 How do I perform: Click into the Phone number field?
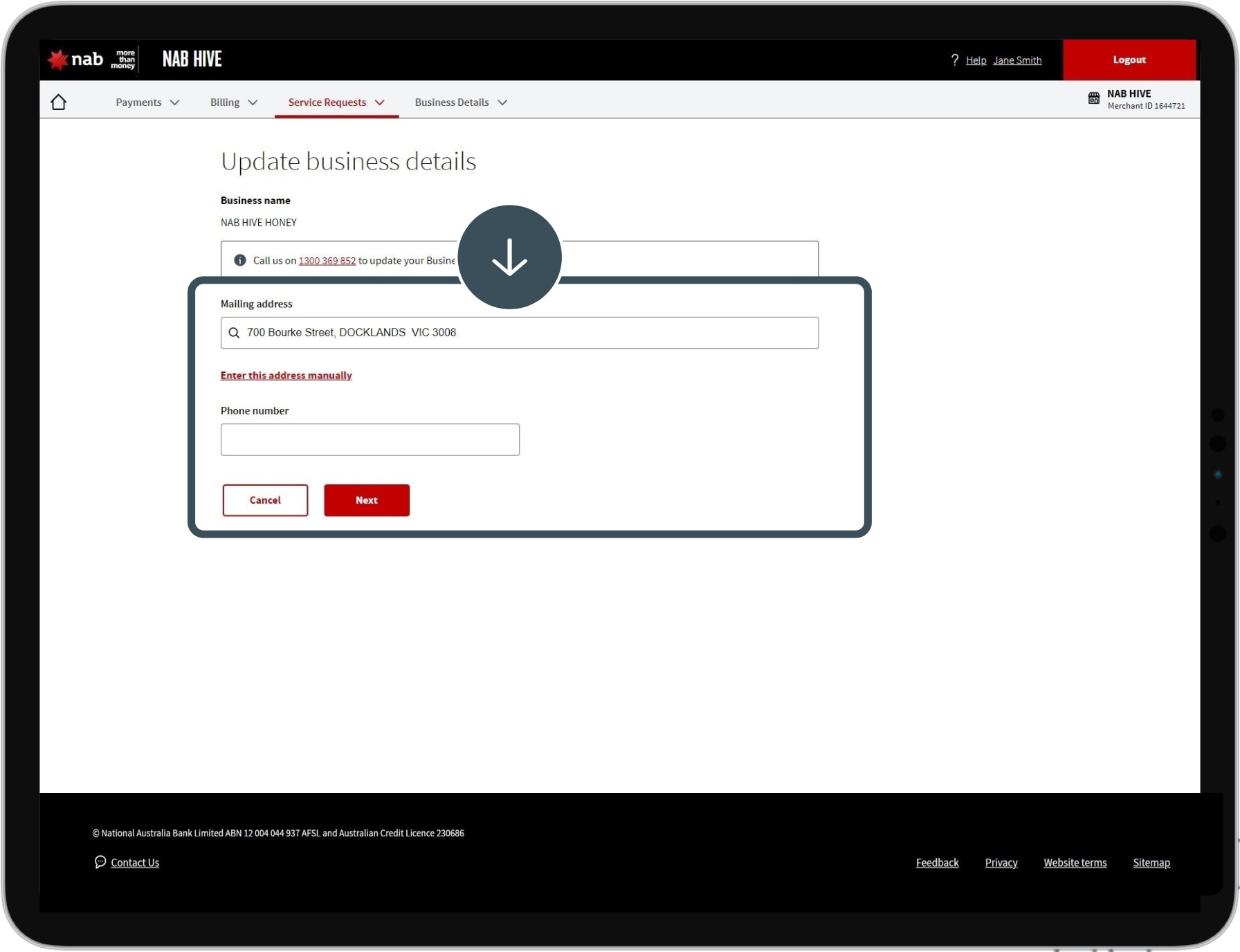(x=370, y=440)
